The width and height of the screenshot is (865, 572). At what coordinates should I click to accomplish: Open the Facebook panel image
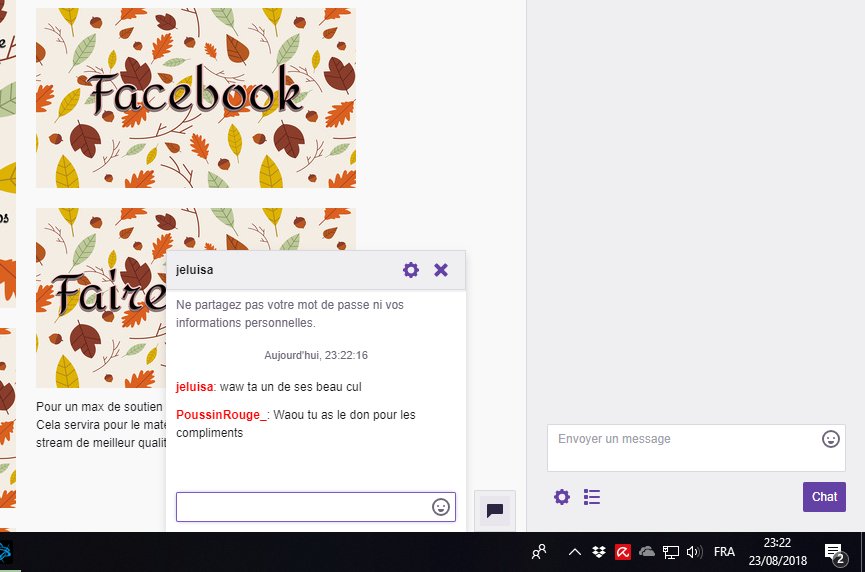coord(196,98)
